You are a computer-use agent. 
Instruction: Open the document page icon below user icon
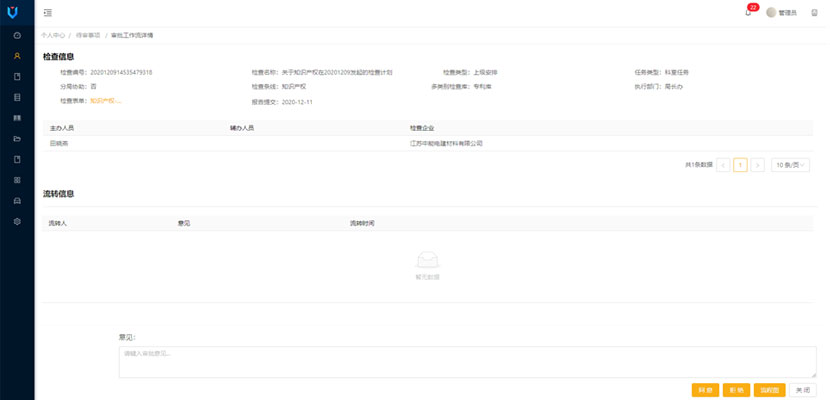[17, 77]
